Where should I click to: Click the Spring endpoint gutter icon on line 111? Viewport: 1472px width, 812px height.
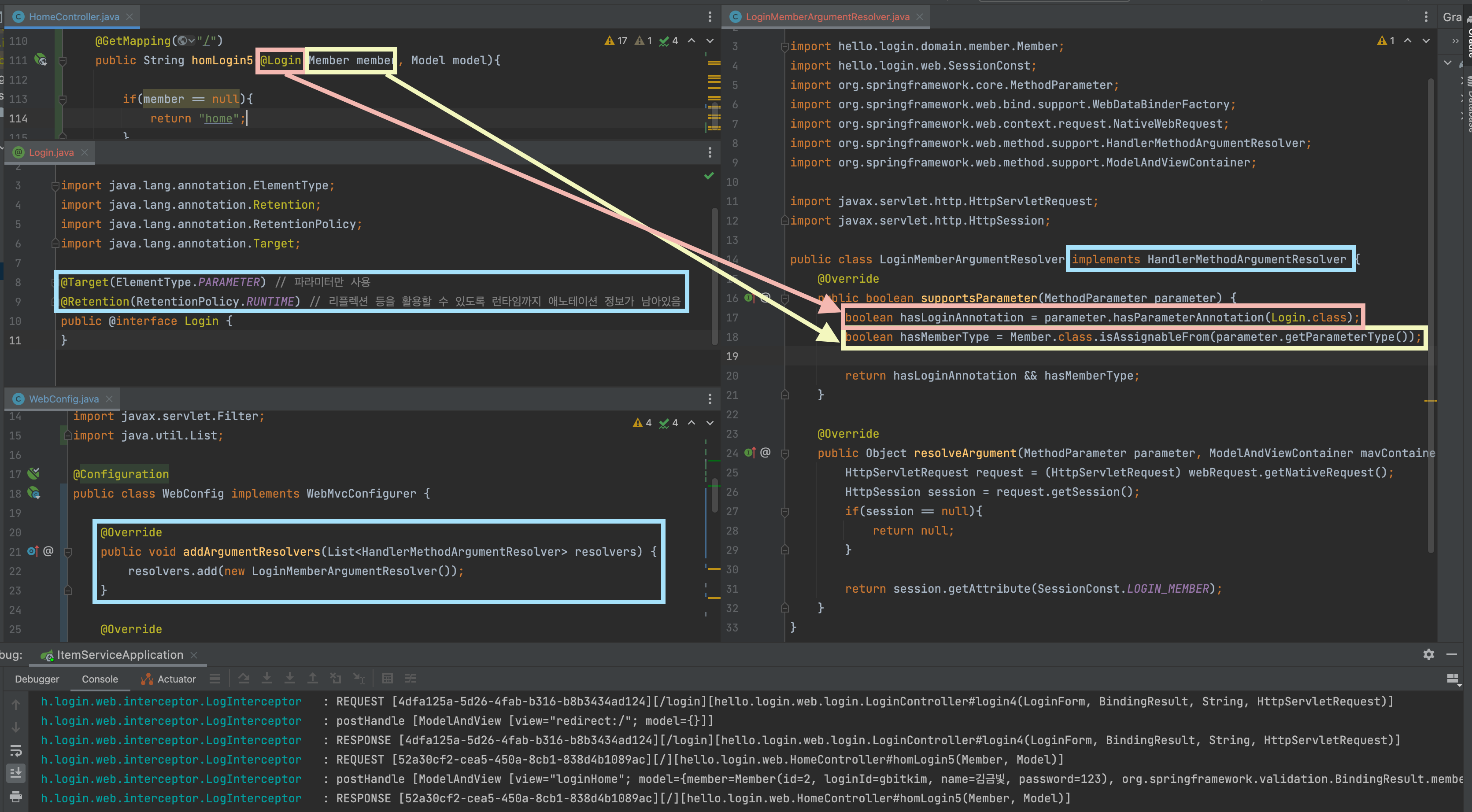[x=41, y=59]
